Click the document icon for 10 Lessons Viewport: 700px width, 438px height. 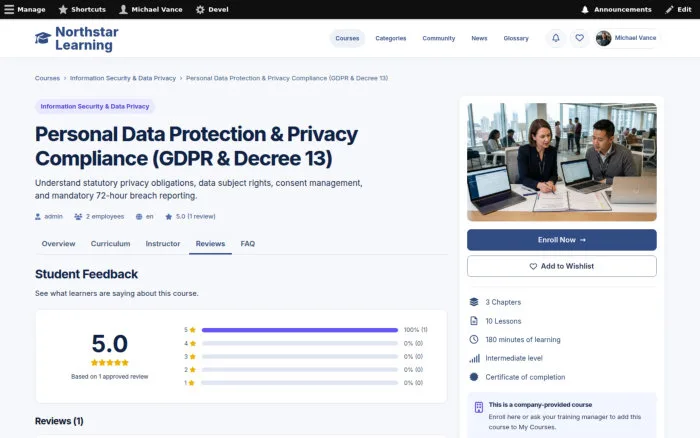474,321
